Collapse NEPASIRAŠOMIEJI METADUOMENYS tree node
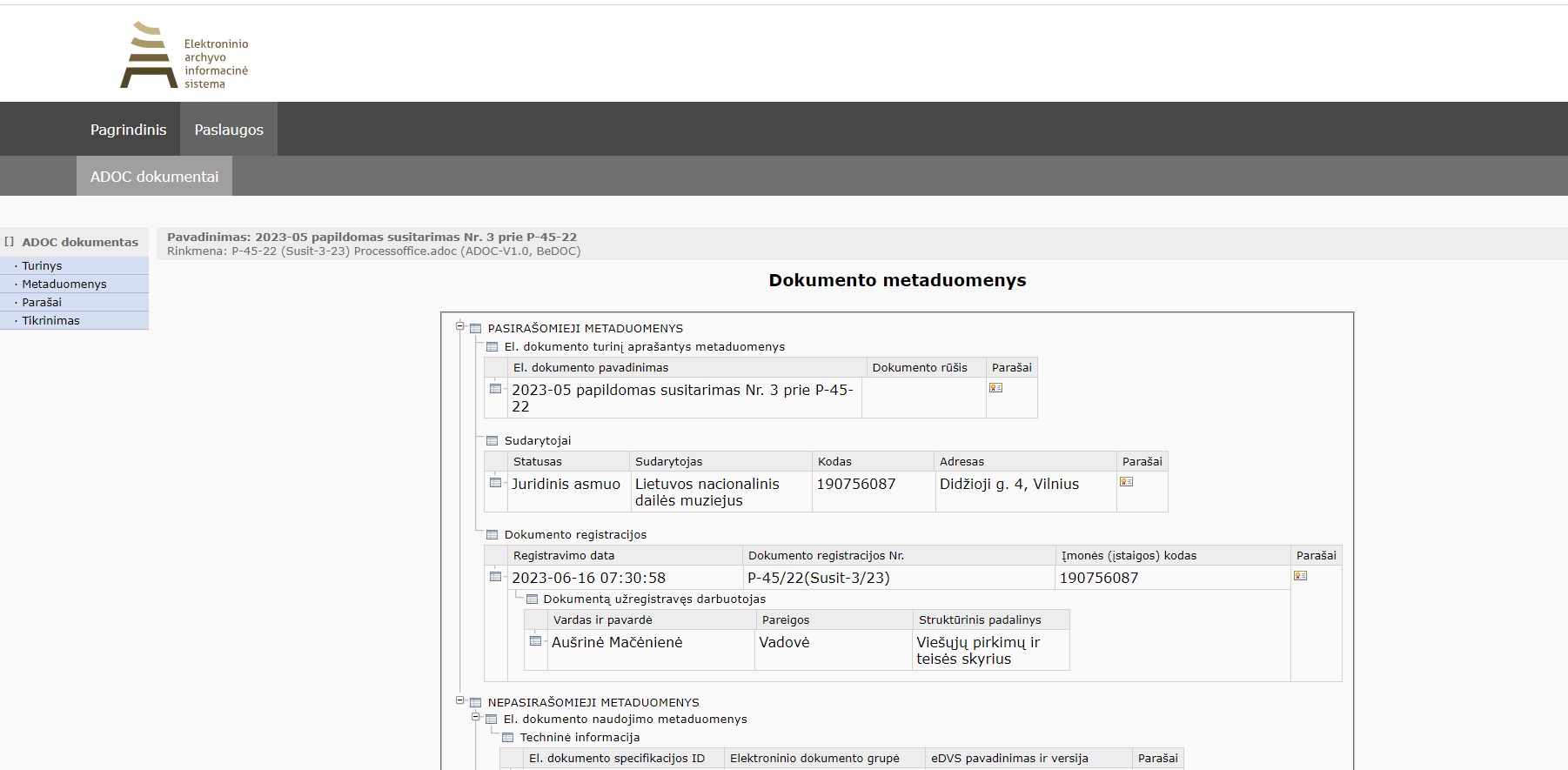Image resolution: width=1568 pixels, height=770 pixels. (460, 700)
